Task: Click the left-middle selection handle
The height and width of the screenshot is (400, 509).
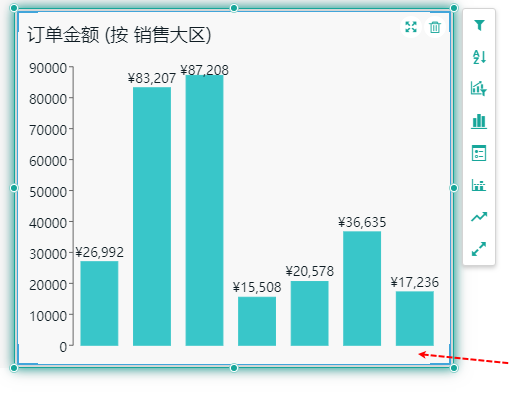Action: tap(14, 188)
